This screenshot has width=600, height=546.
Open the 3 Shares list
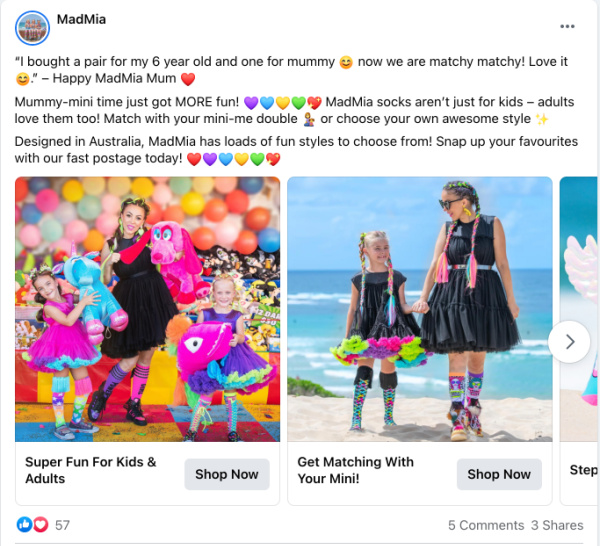pos(557,525)
